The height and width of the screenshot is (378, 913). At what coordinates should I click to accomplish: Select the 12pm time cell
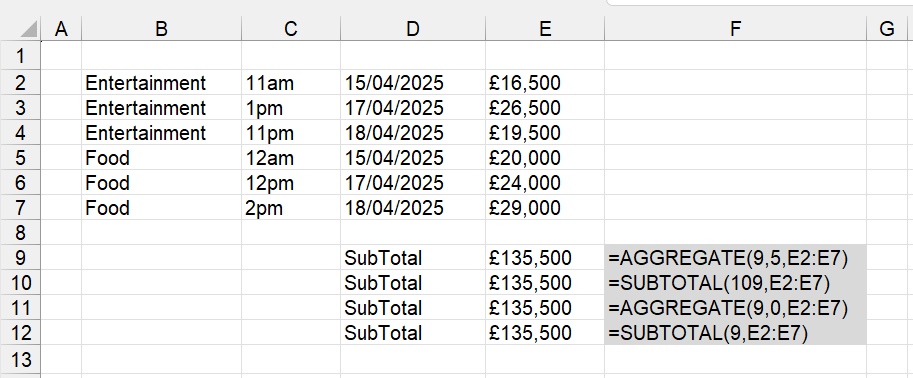(x=291, y=183)
